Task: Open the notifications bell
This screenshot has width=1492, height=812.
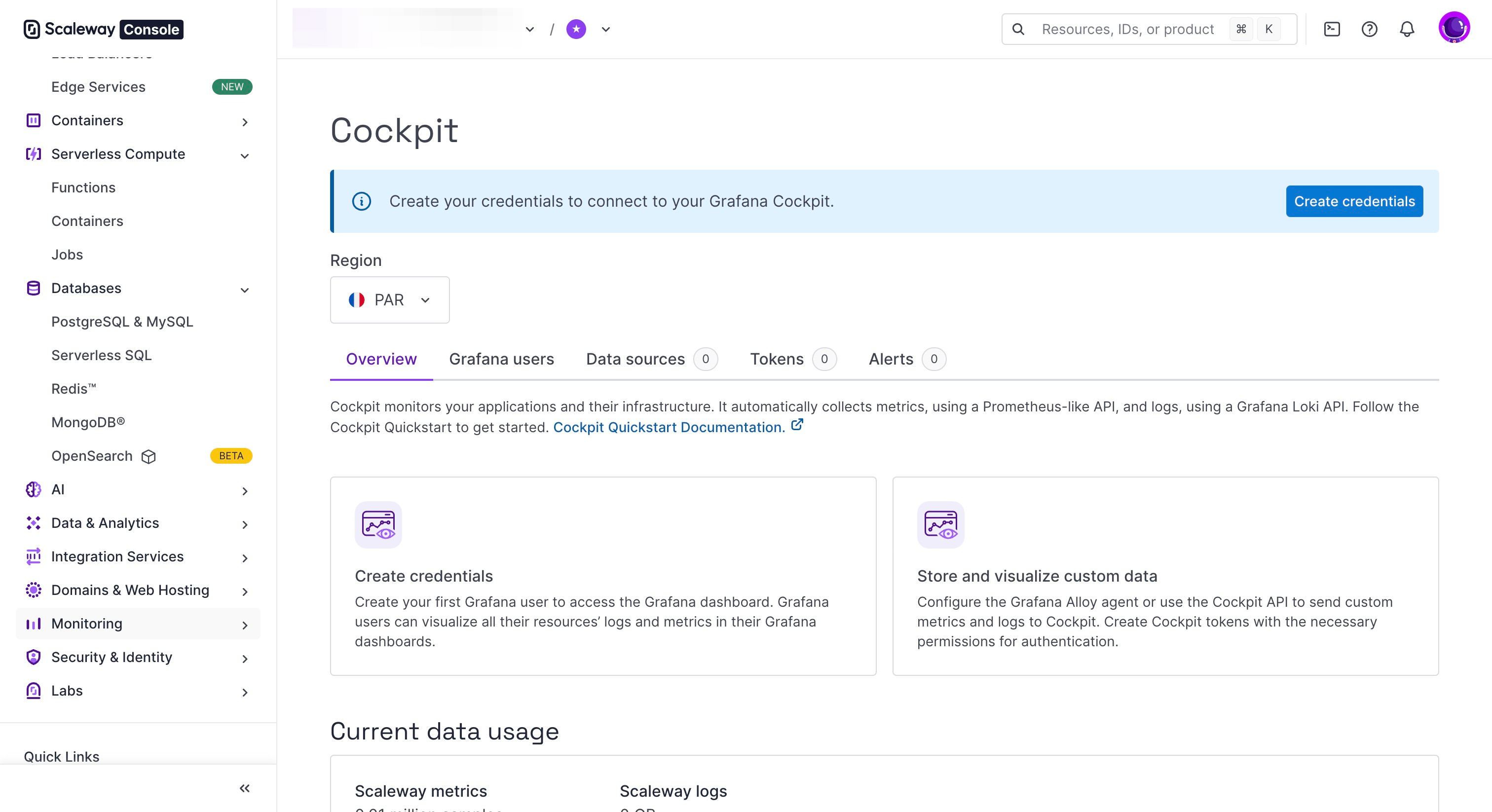Action: pyautogui.click(x=1407, y=29)
